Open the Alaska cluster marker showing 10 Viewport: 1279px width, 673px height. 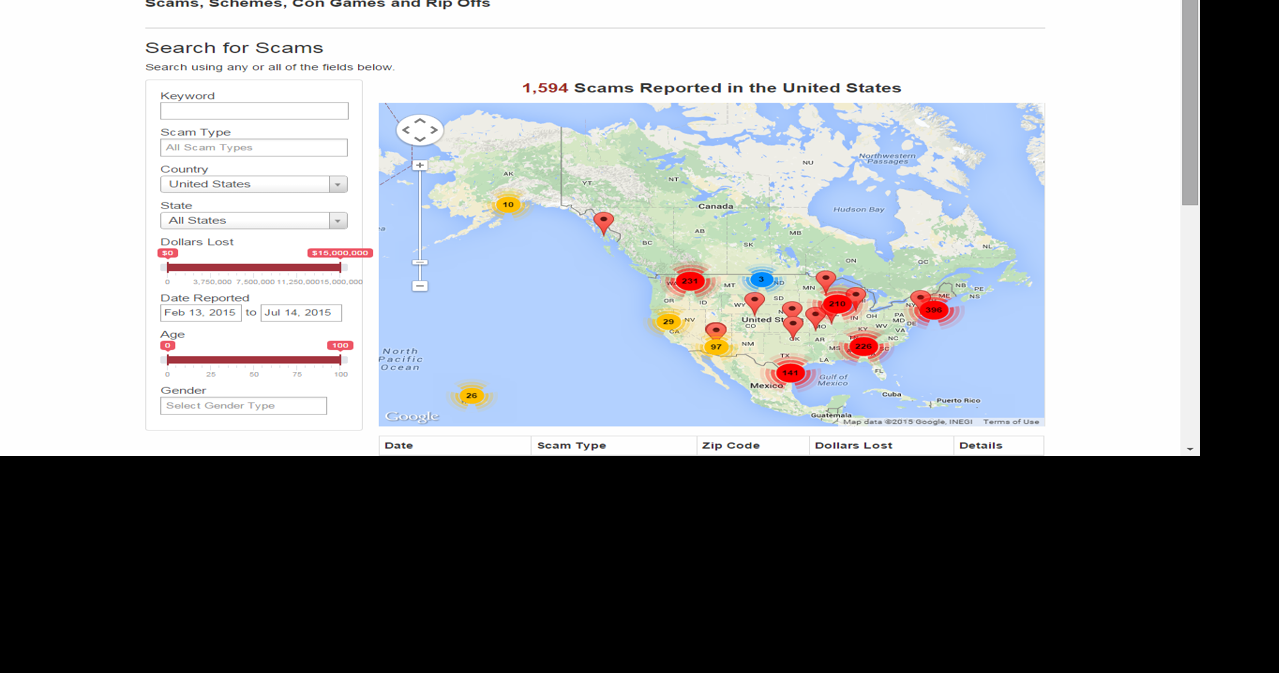(x=508, y=205)
